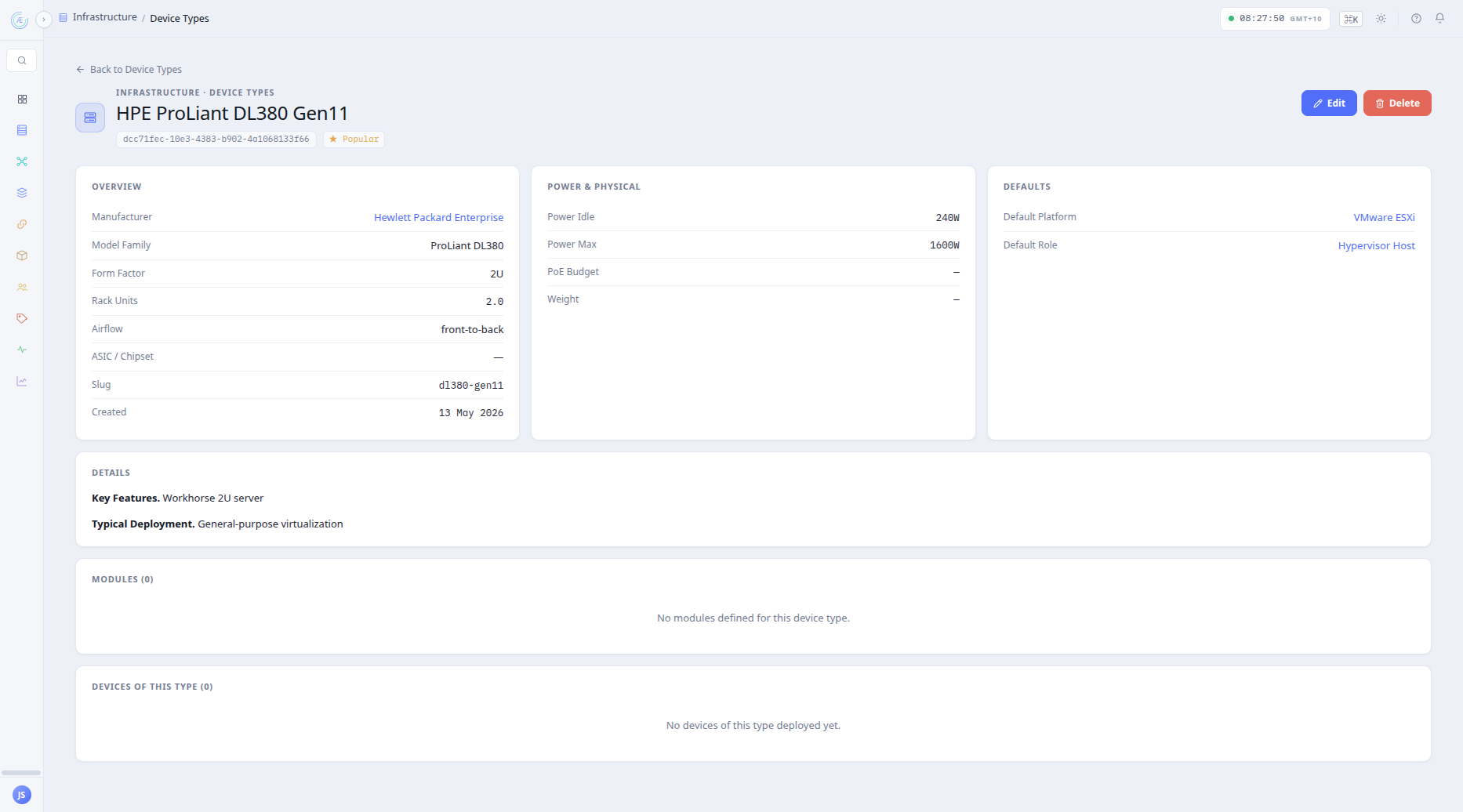Click the Power Max value '1600W'
The image size is (1463, 812).
pyautogui.click(x=945, y=245)
